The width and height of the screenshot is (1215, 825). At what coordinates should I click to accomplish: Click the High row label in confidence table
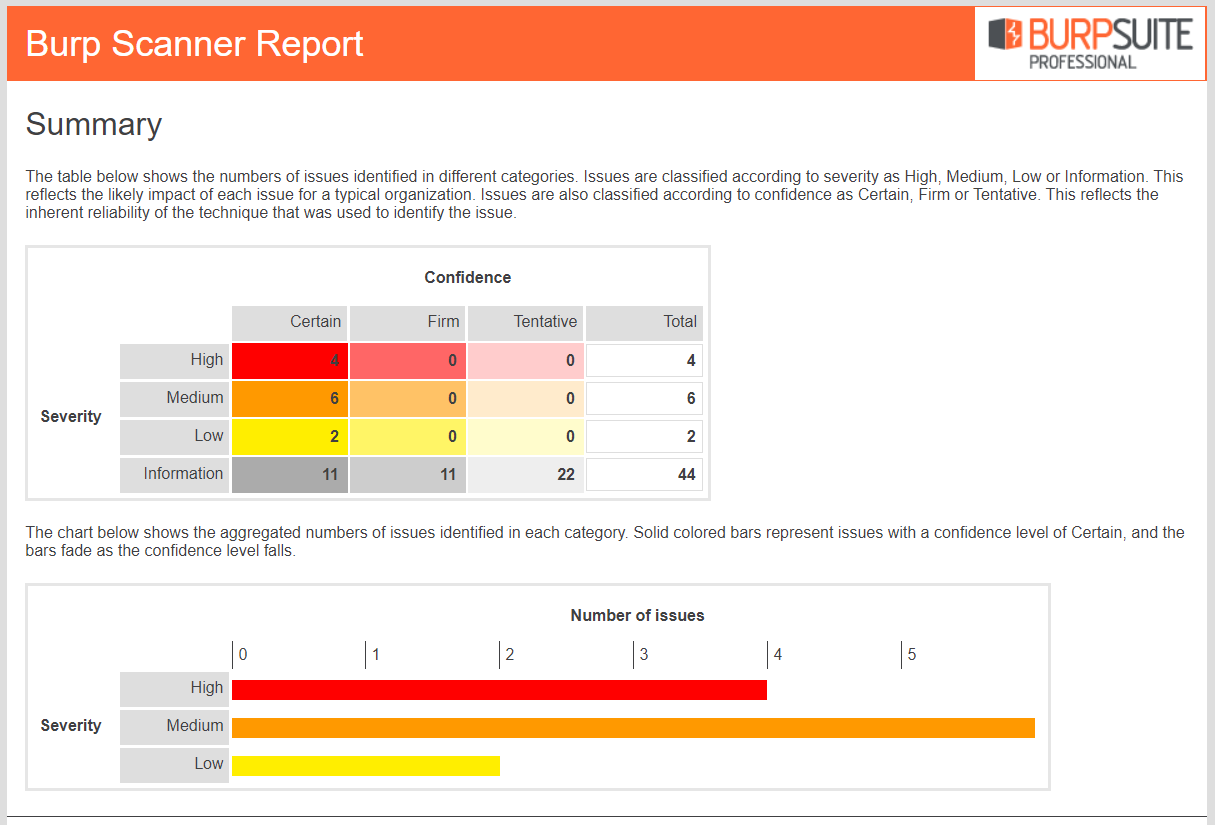point(175,360)
